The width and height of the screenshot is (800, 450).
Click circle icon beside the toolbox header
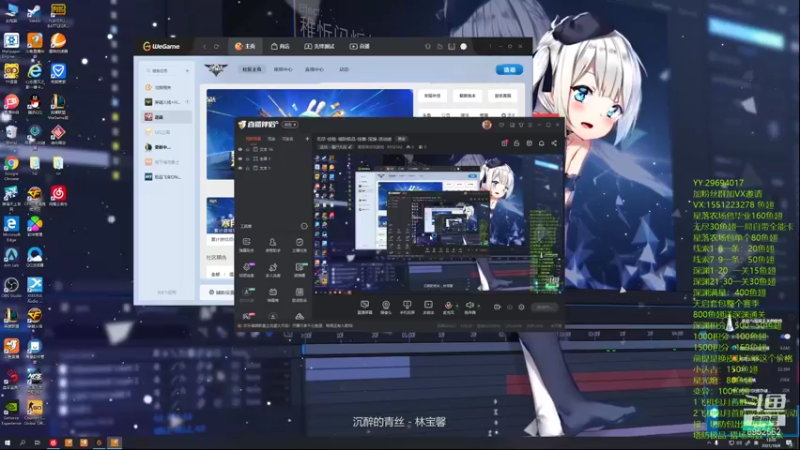[304, 226]
